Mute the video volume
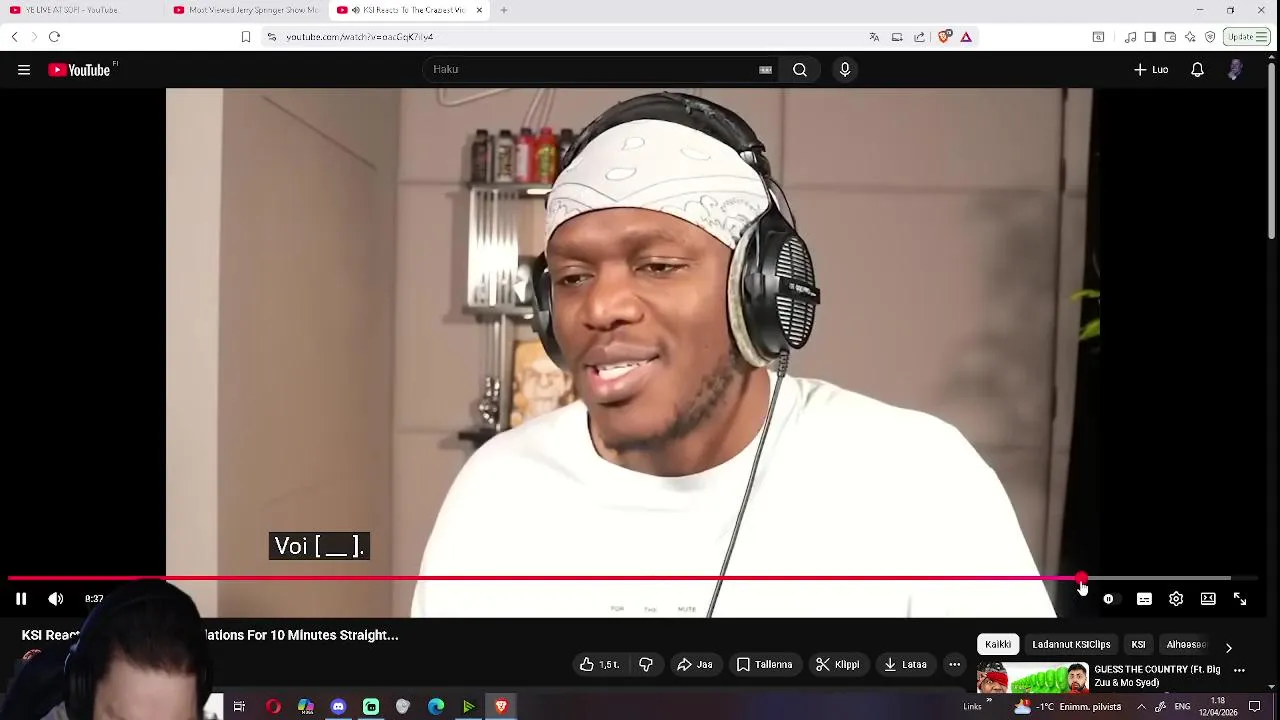 coord(56,599)
